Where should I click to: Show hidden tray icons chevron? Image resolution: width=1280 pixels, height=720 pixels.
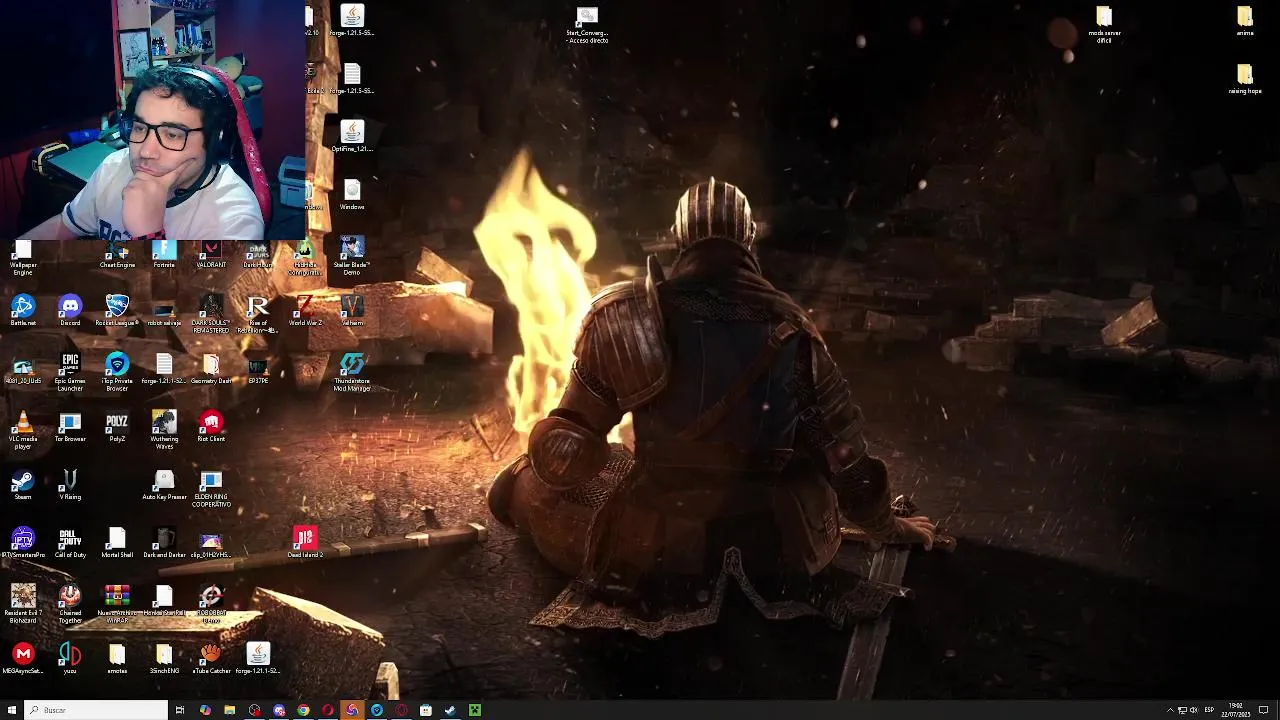1170,710
